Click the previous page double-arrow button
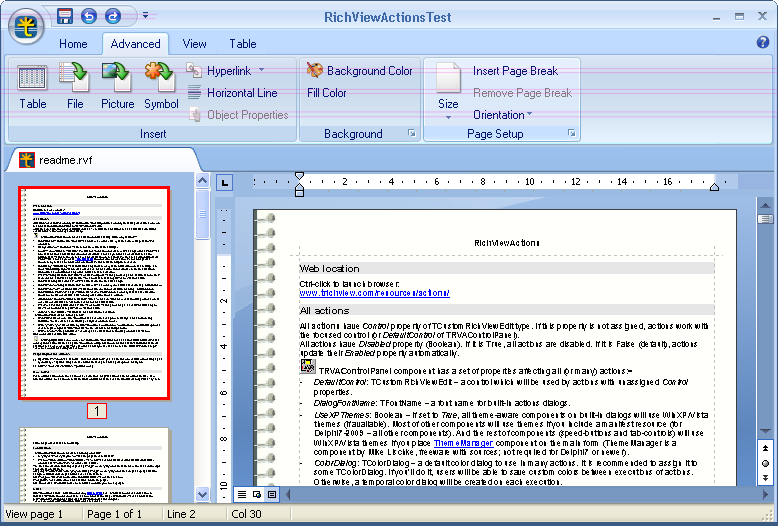The height and width of the screenshot is (526, 778). coord(766,449)
